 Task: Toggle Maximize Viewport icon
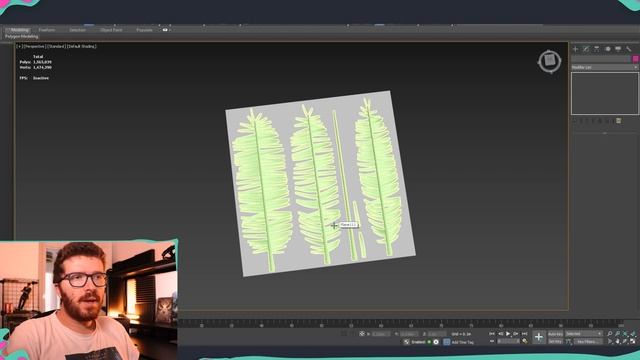633,341
